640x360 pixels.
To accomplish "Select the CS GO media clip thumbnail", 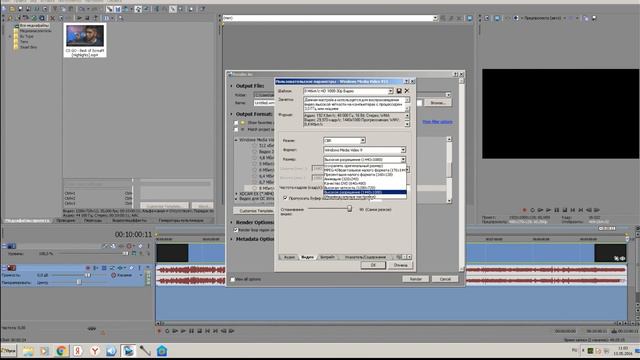I will (85, 40).
